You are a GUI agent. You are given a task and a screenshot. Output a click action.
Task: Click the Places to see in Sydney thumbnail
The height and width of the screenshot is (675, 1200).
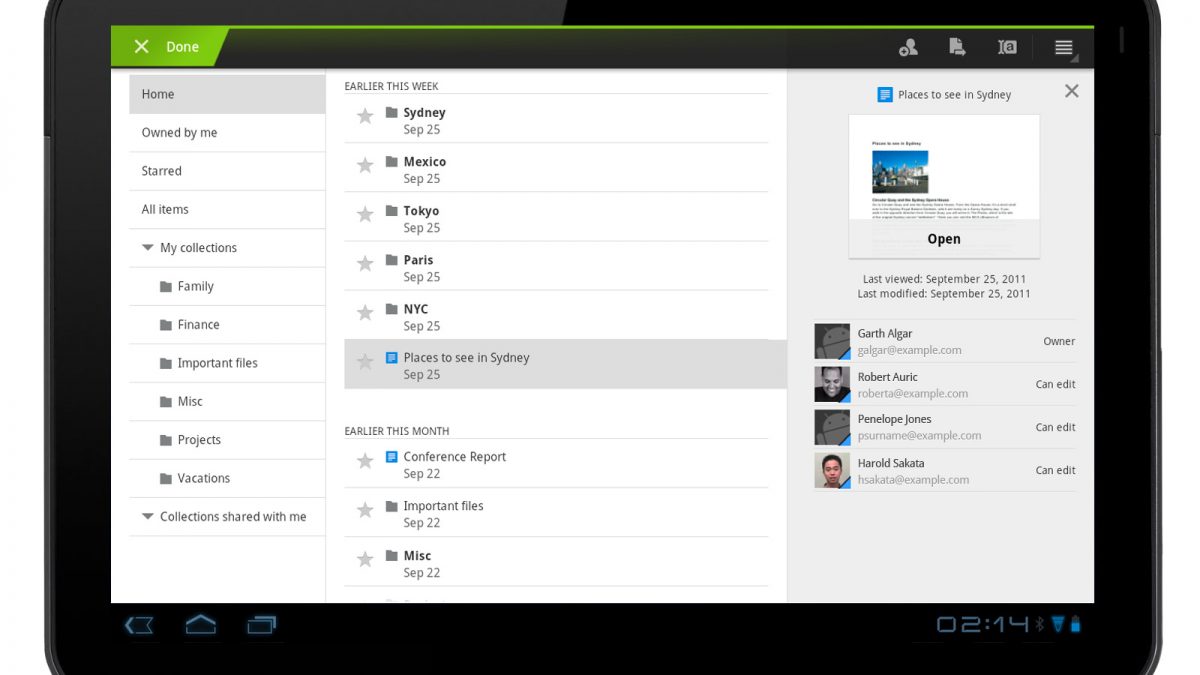click(943, 168)
